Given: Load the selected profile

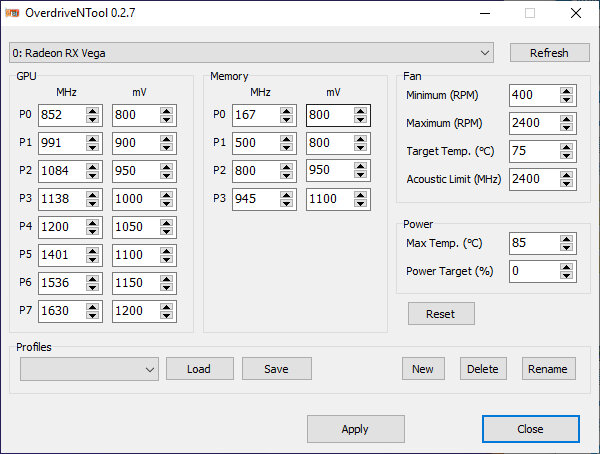Looking at the screenshot, I should click(x=199, y=369).
